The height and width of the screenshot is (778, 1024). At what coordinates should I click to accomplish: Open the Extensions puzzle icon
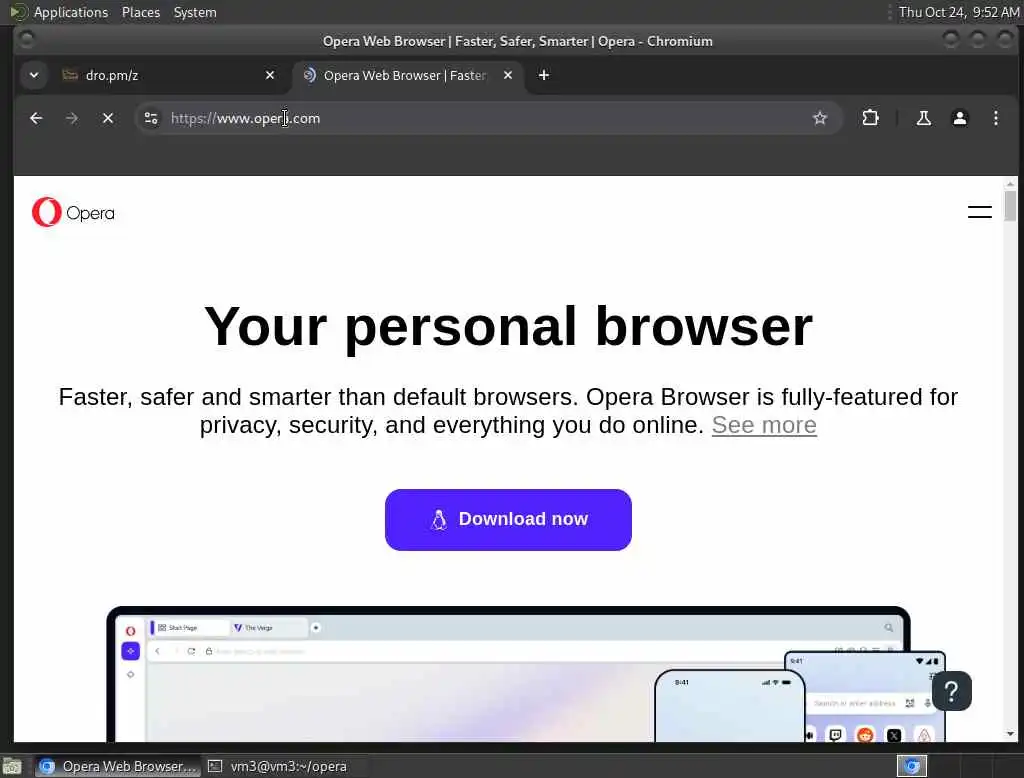tap(870, 118)
